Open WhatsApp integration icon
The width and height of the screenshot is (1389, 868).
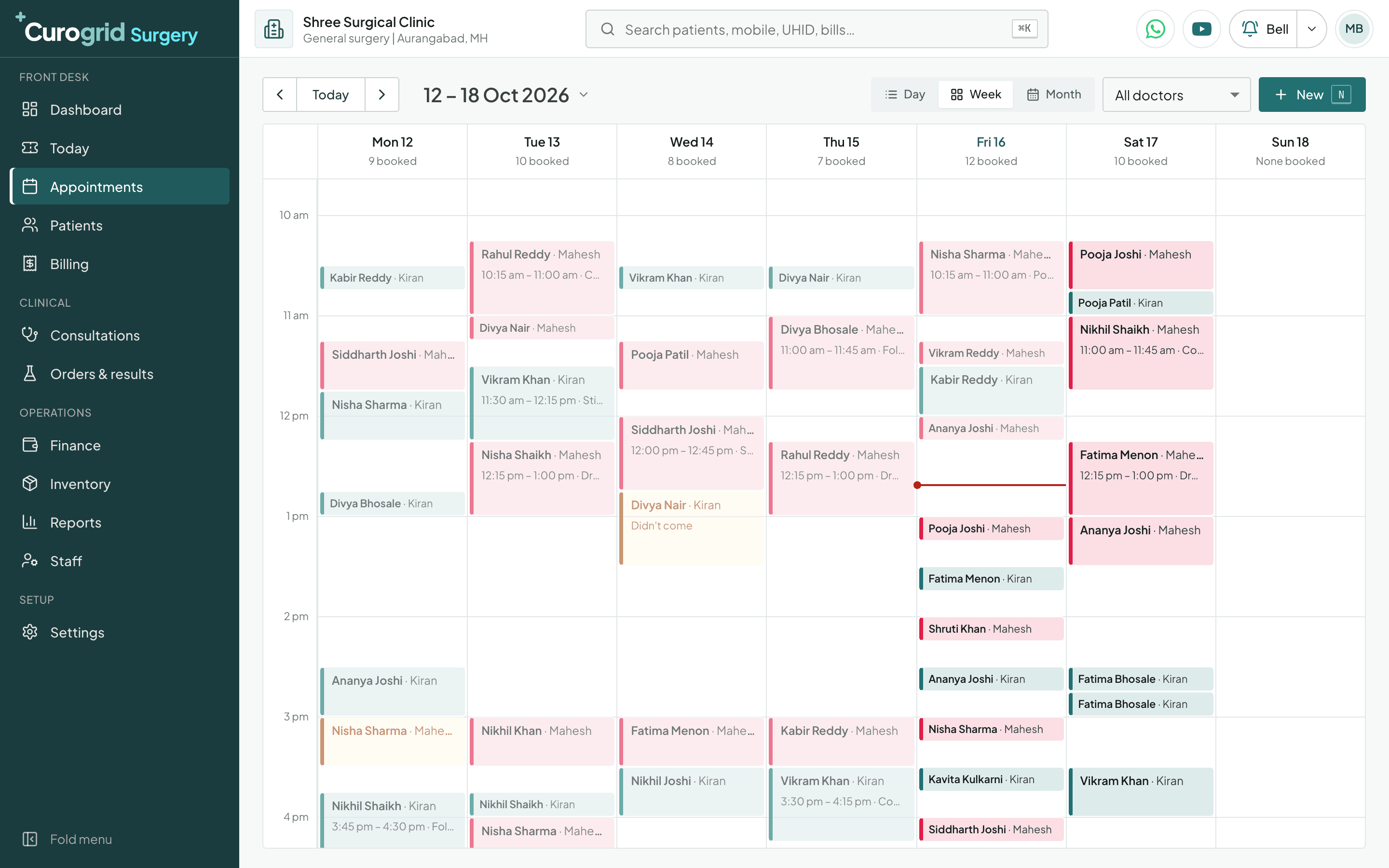(x=1155, y=29)
